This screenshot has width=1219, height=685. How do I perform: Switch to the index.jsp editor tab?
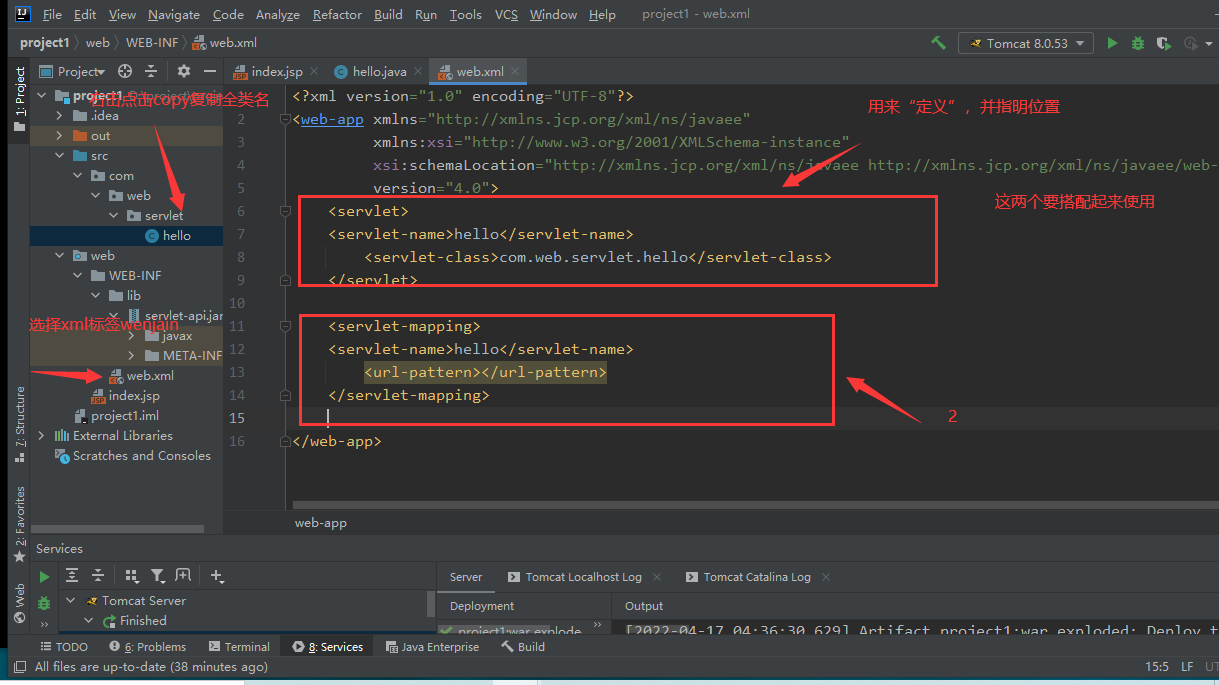(x=277, y=71)
